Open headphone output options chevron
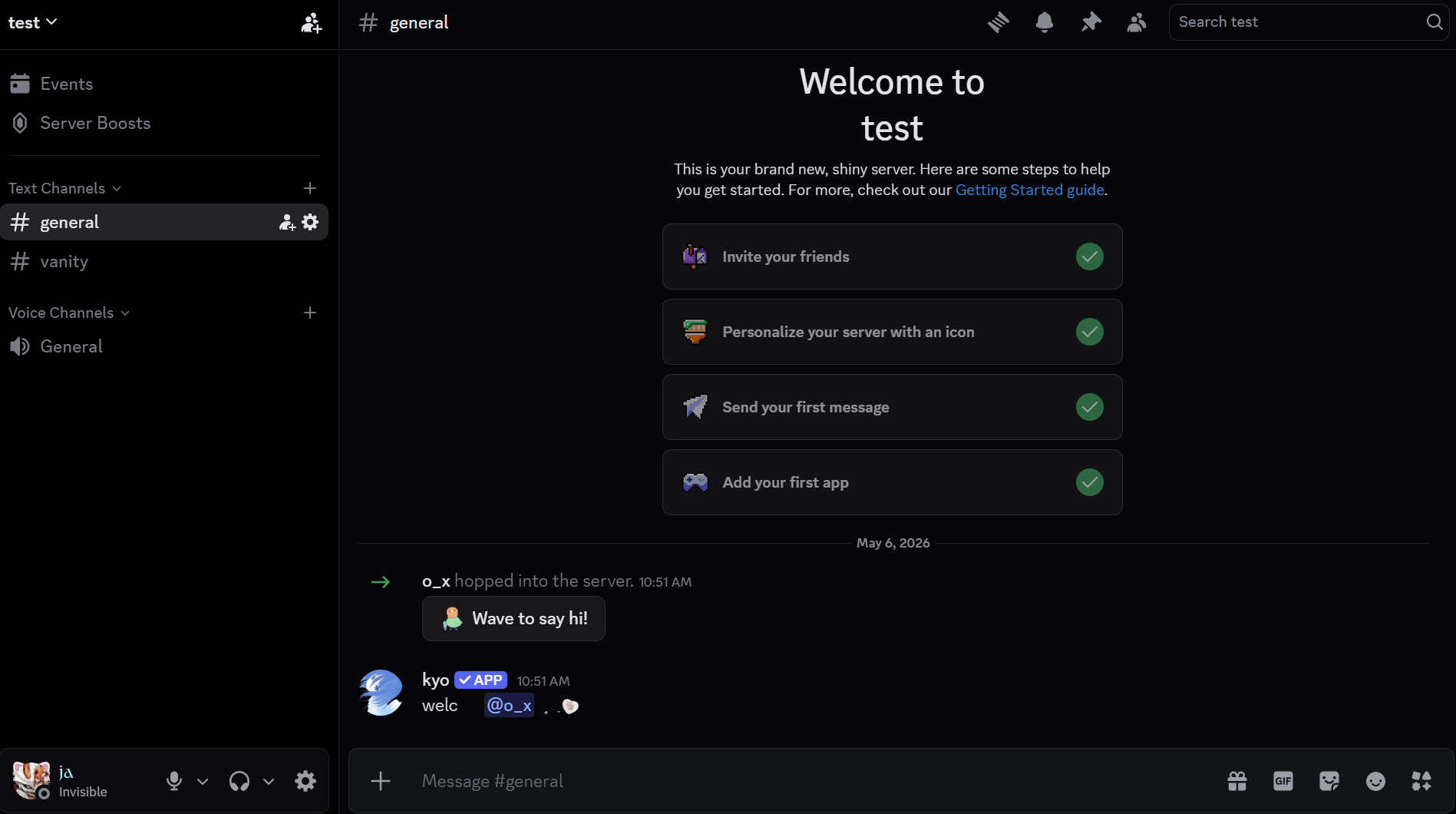The height and width of the screenshot is (814, 1456). tap(269, 781)
